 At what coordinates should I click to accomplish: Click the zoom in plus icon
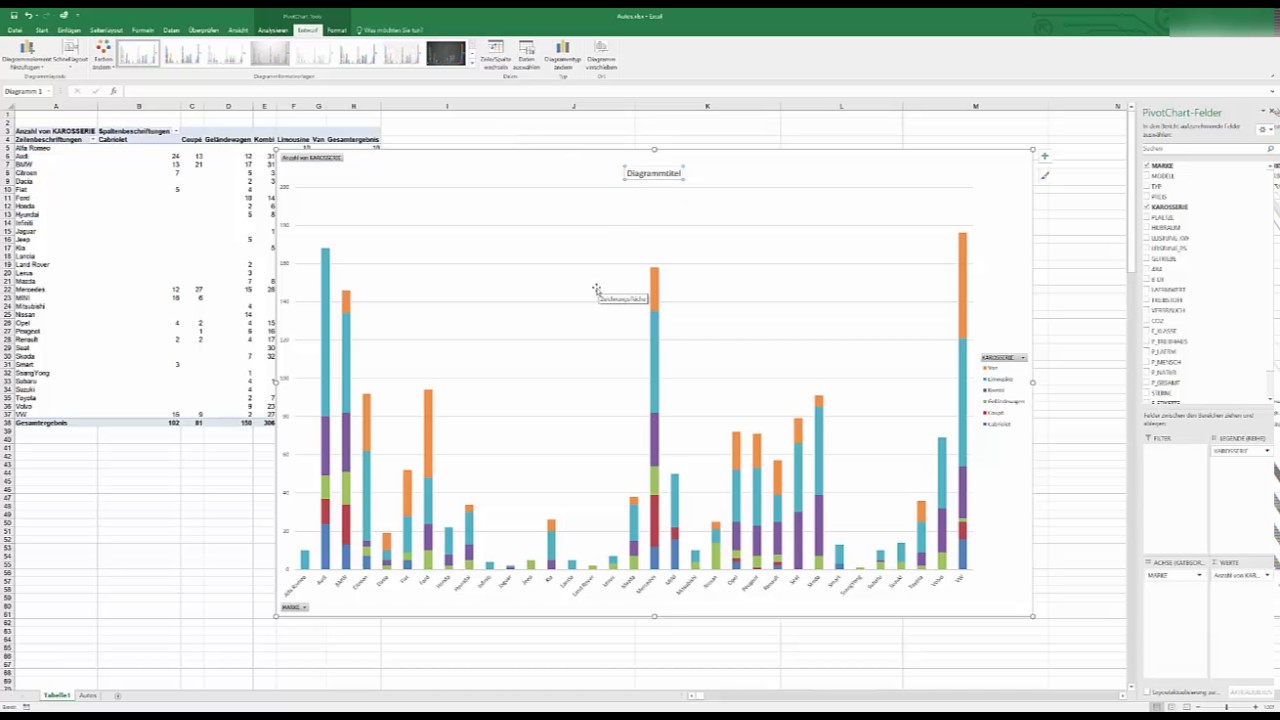tap(1254, 707)
